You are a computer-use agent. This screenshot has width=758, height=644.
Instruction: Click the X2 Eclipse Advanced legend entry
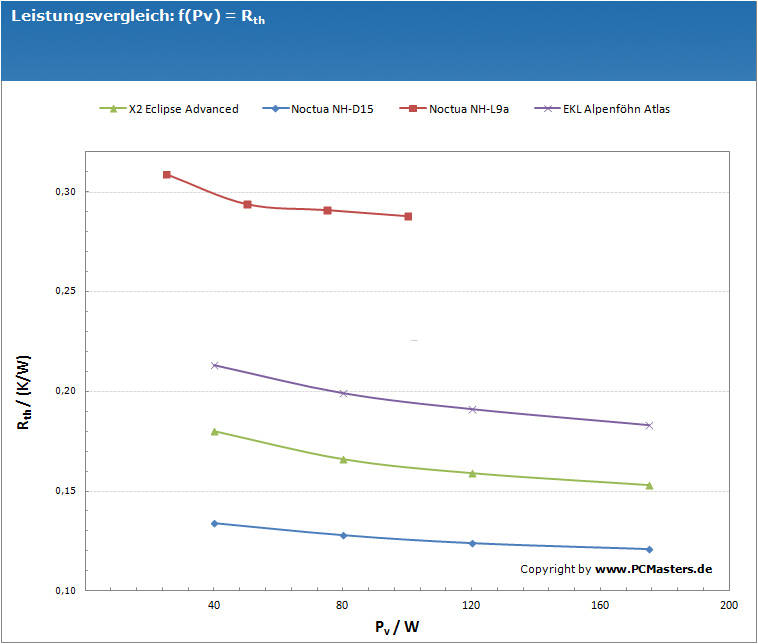pos(169,109)
